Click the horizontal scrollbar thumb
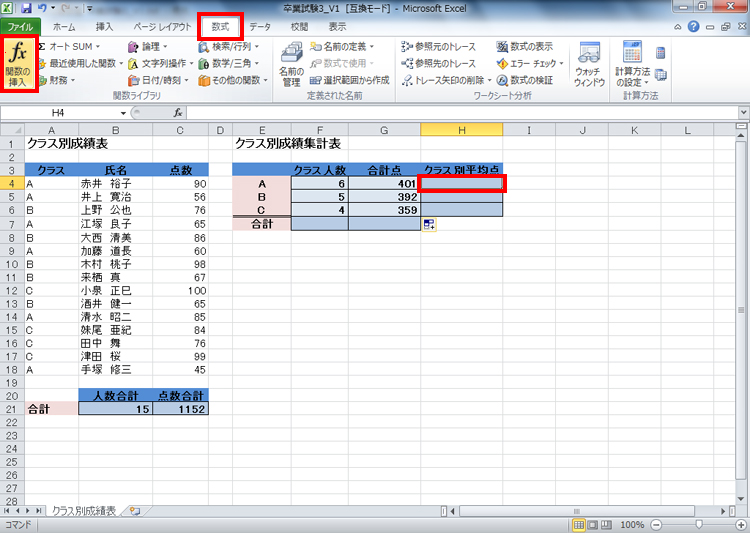The width and height of the screenshot is (750, 533). tap(577, 511)
